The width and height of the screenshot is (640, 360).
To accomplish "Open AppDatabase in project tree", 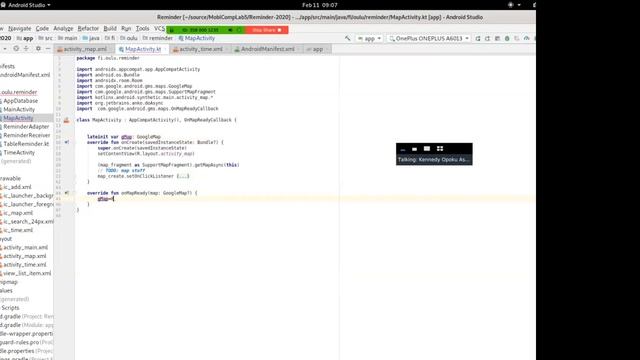I will tap(19, 101).
